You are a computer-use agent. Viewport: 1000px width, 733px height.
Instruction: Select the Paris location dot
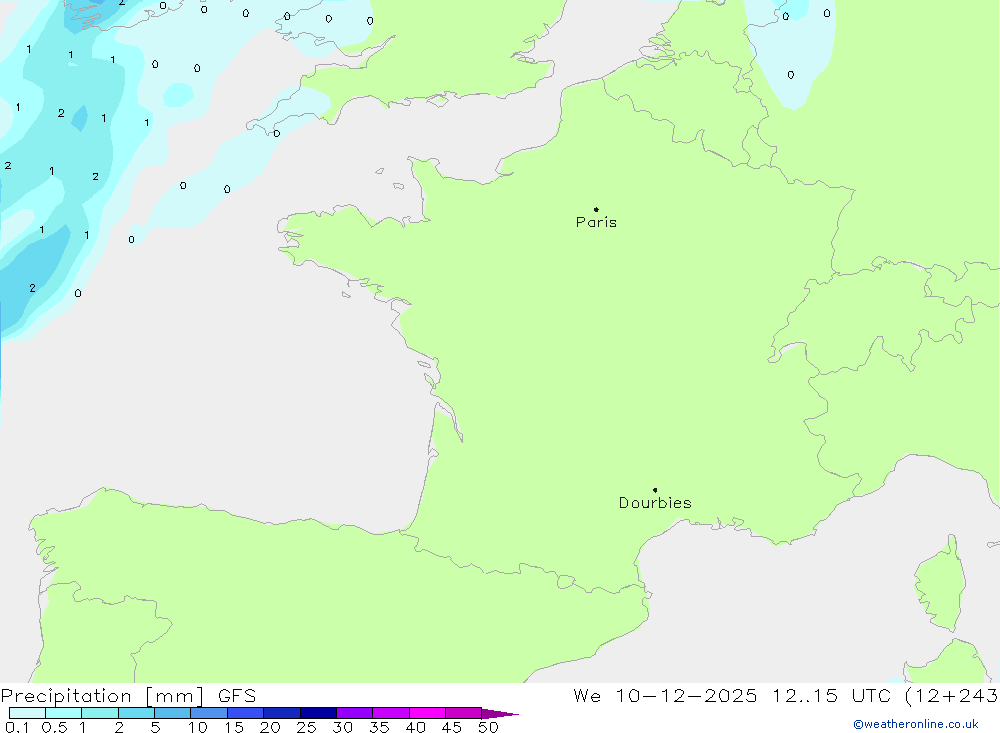click(596, 209)
